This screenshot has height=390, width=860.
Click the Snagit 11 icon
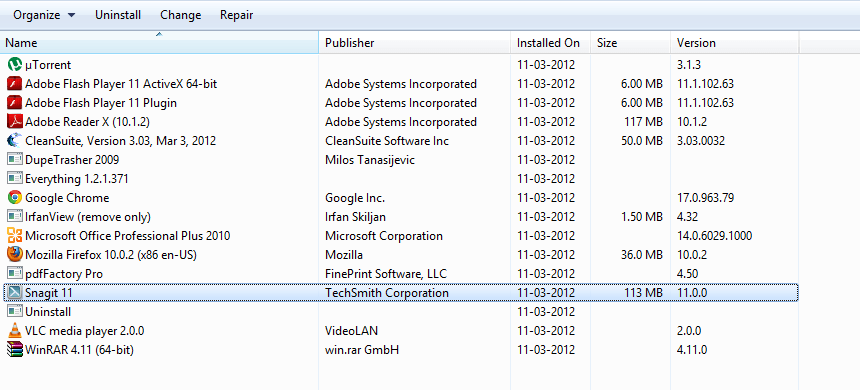click(x=15, y=292)
